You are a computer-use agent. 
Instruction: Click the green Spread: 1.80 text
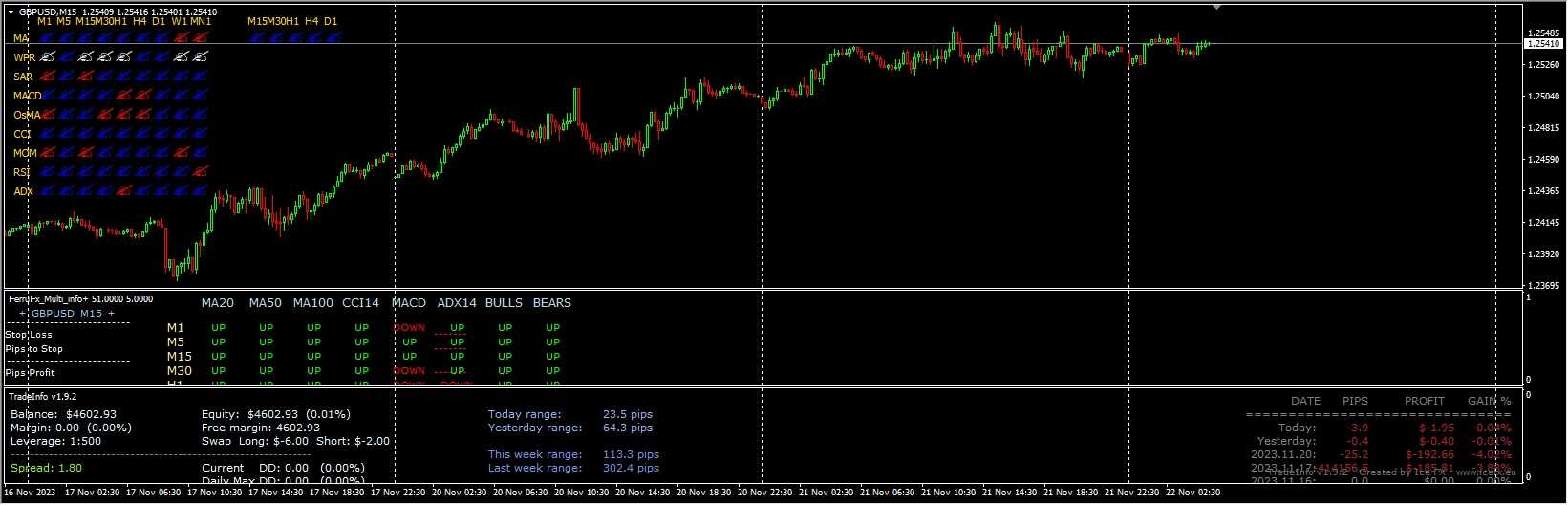tap(47, 469)
